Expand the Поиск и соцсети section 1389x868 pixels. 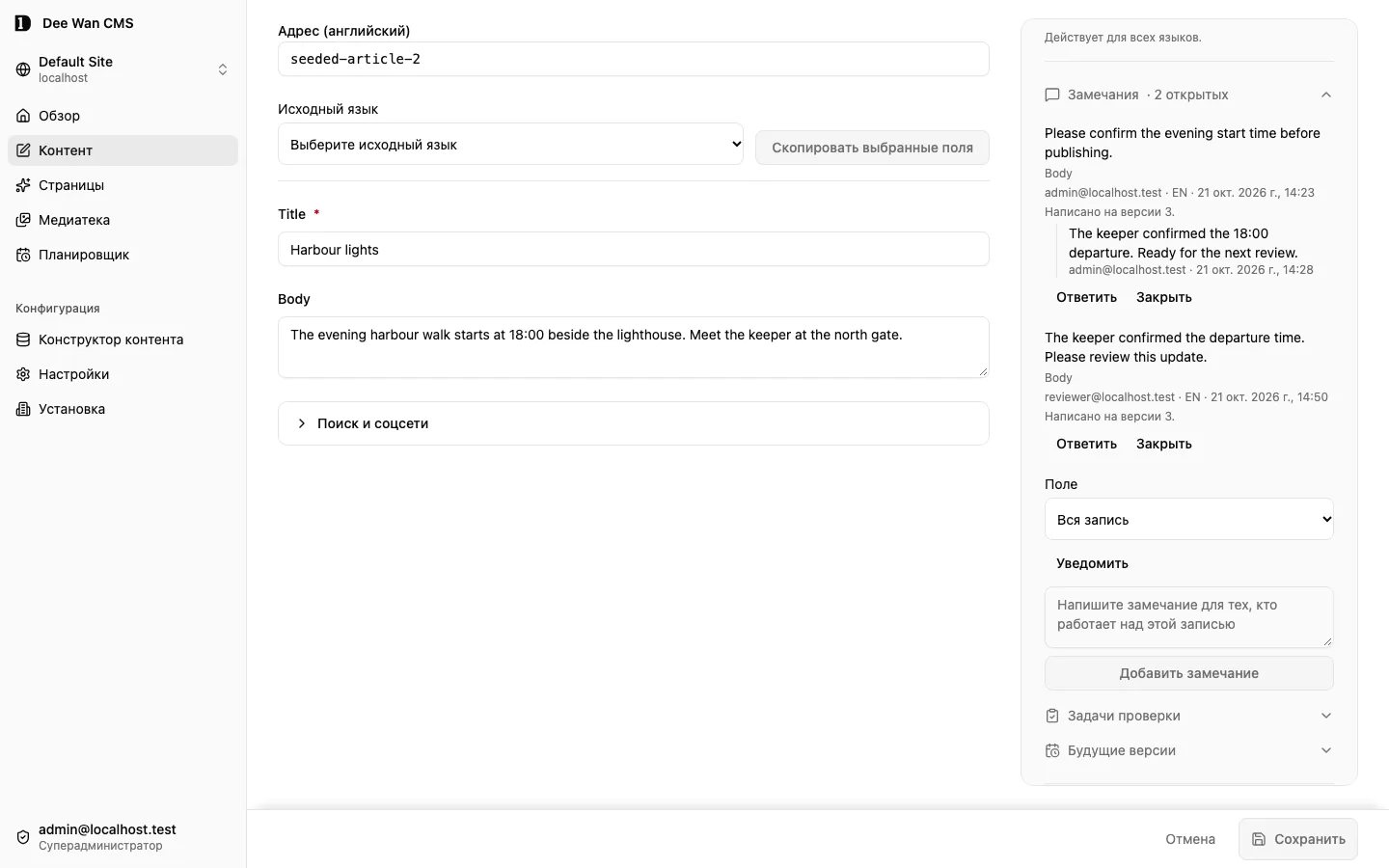633,423
